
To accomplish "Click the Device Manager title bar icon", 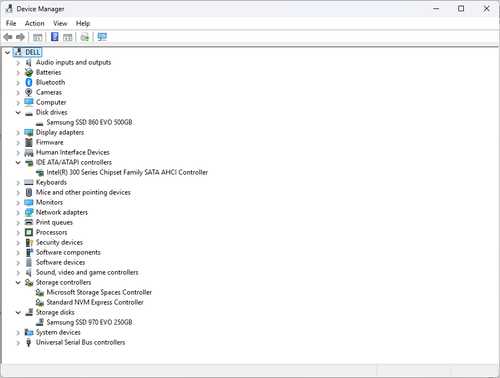I will (9, 9).
